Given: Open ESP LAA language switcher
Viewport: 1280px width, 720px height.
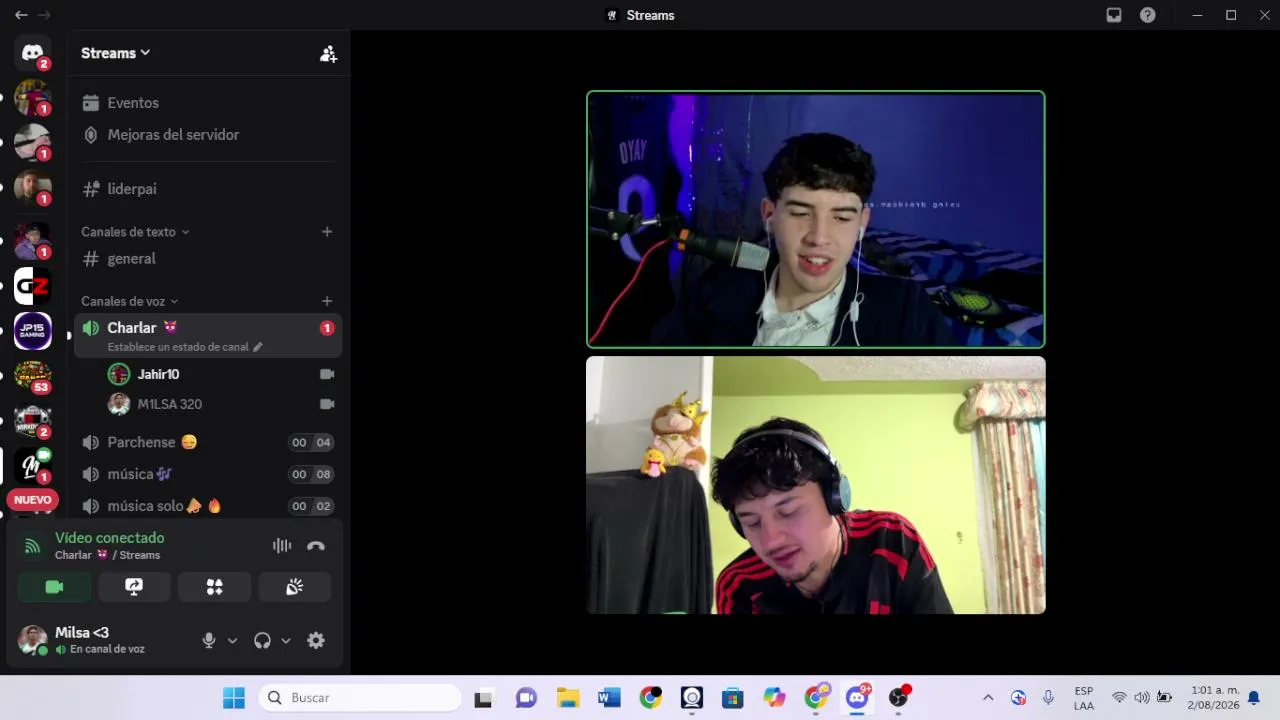Looking at the screenshot, I should [1084, 698].
